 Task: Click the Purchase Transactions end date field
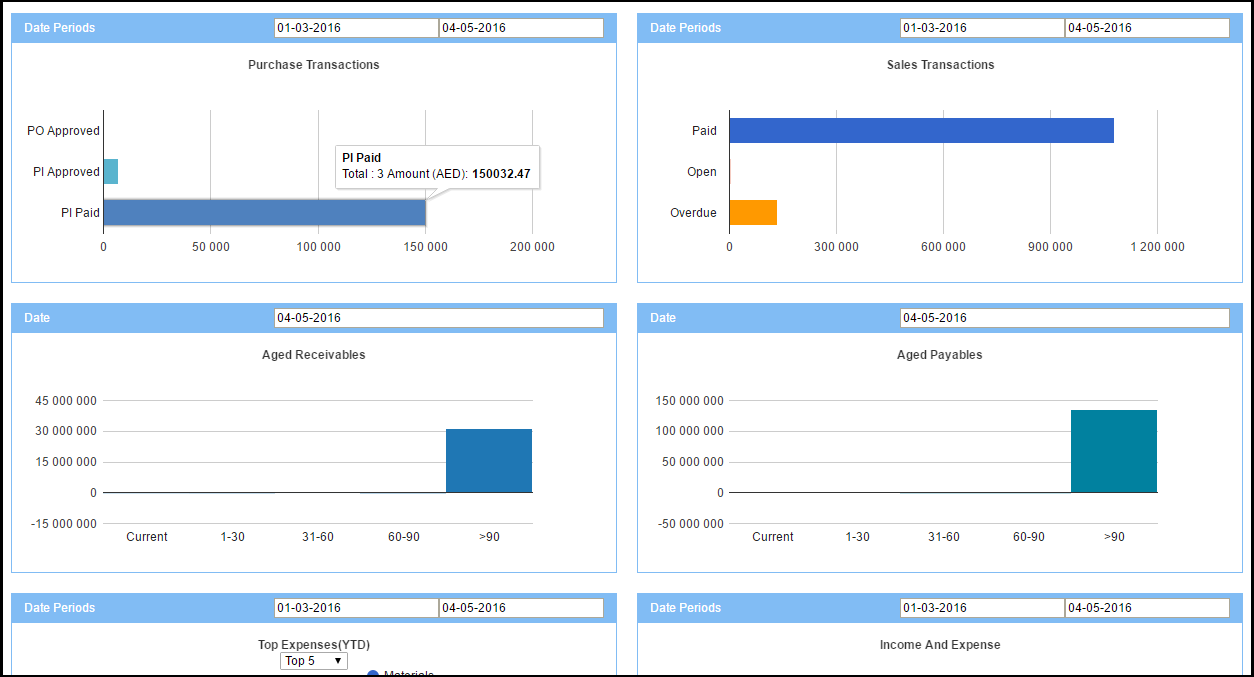point(521,28)
